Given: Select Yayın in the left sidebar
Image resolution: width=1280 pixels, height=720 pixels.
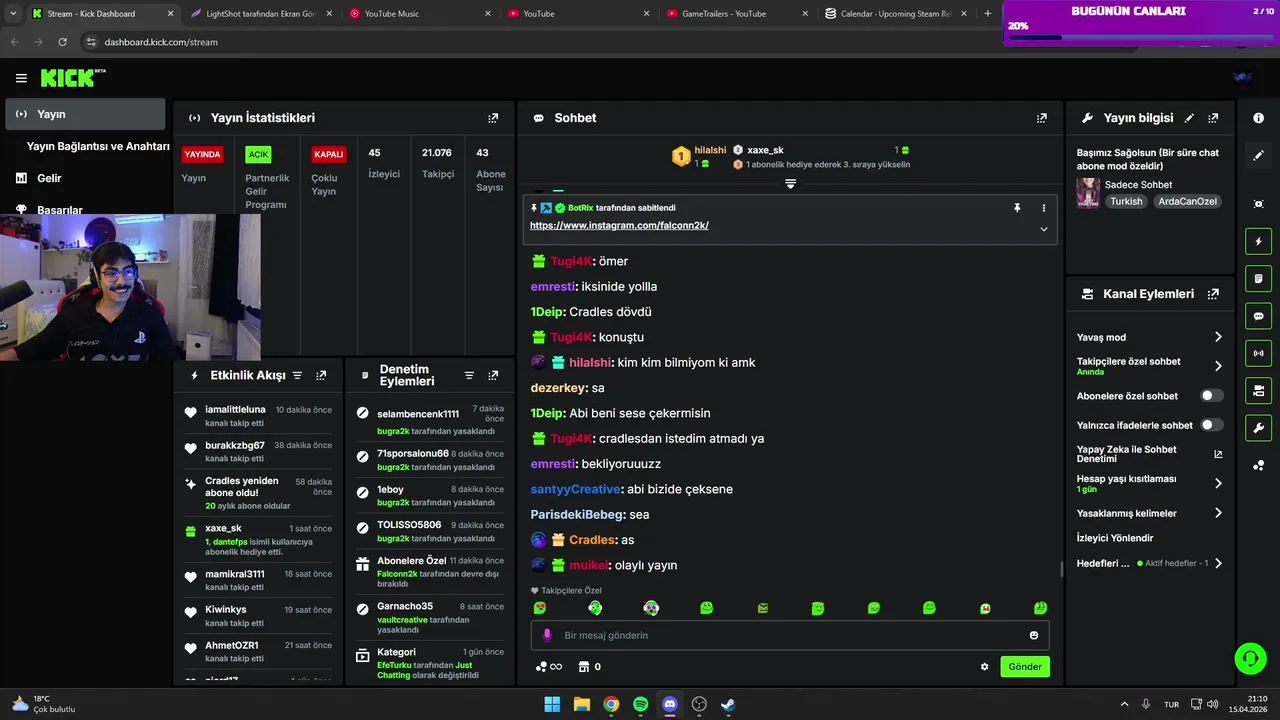Looking at the screenshot, I should click(85, 114).
